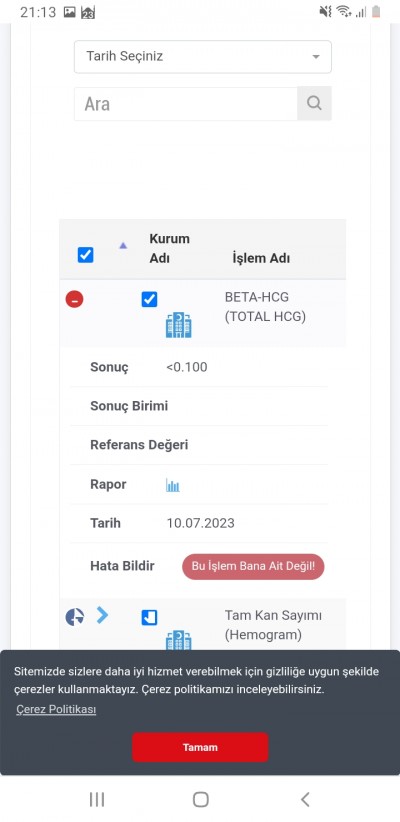Viewport: 400px width, 822px height.
Task: Tap the Android back arrow
Action: [x=305, y=799]
